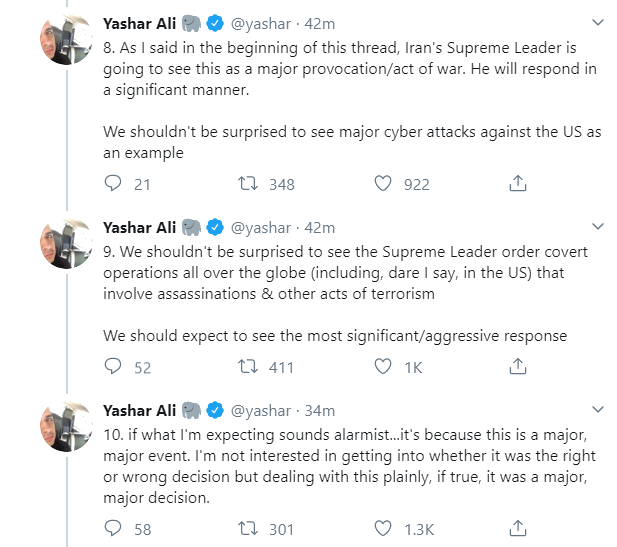Reply to tweet 9 about covert operations

(114, 367)
